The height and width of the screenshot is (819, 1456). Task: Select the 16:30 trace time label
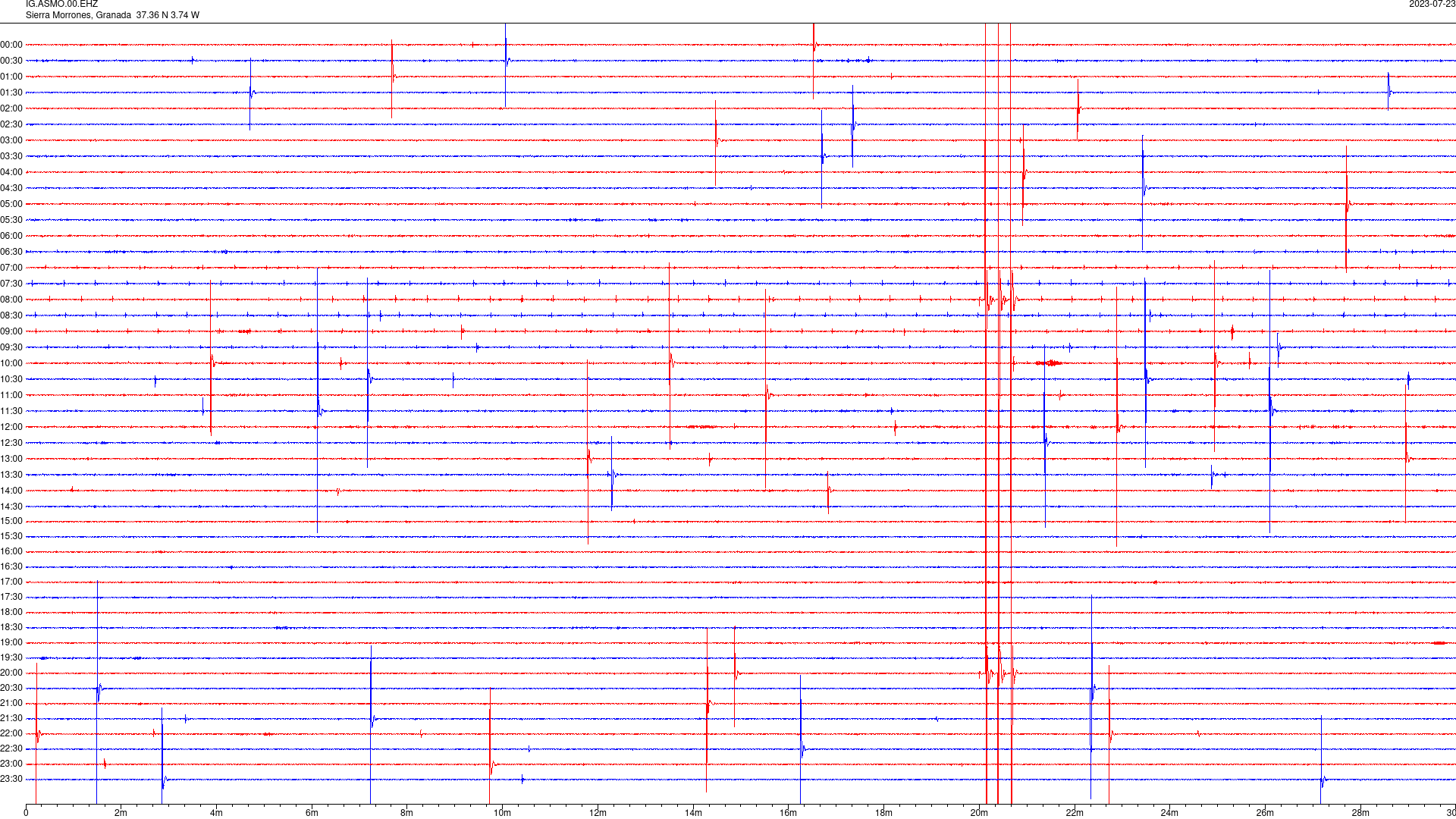coord(11,566)
